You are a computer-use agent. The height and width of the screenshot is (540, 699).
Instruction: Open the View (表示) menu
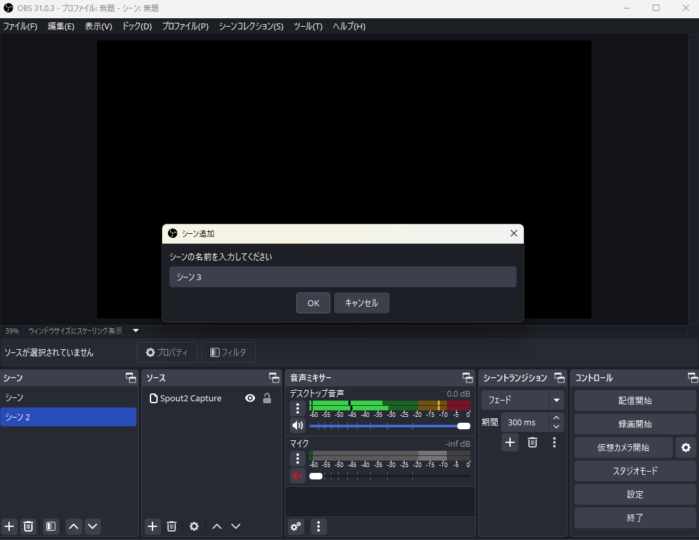pos(99,26)
